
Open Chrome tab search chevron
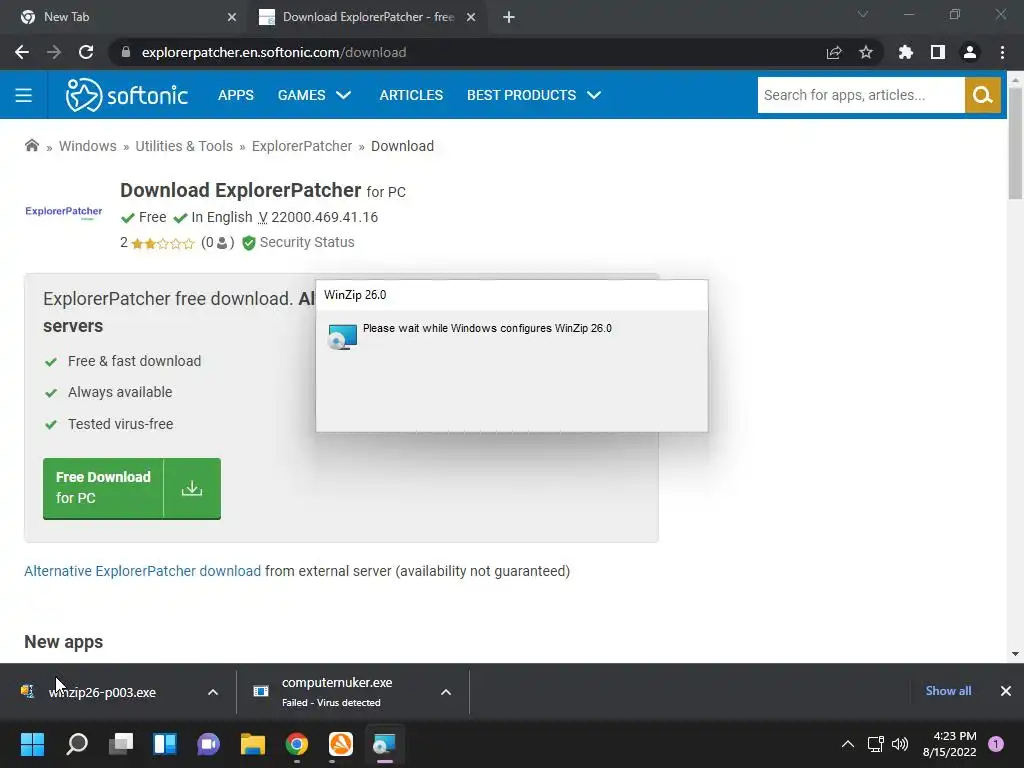coord(863,14)
